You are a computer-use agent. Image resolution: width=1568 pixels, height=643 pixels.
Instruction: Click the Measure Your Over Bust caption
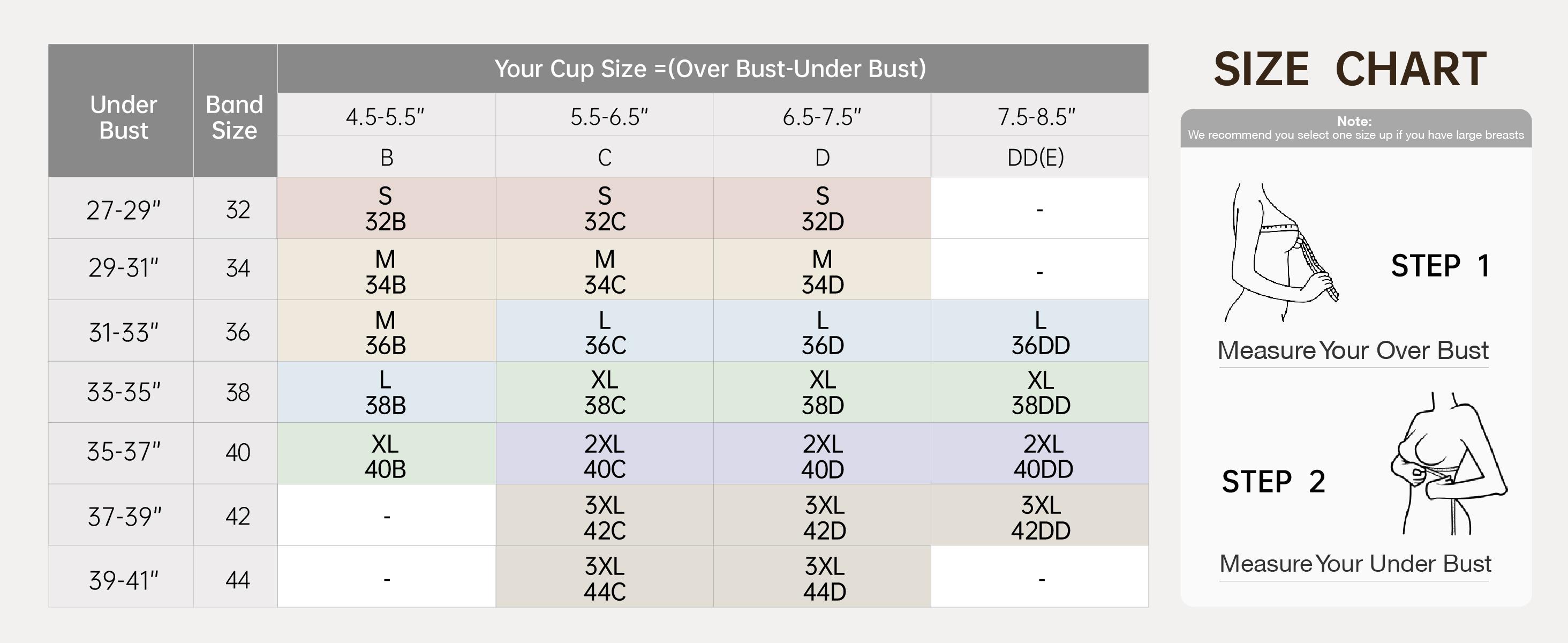coord(1353,351)
